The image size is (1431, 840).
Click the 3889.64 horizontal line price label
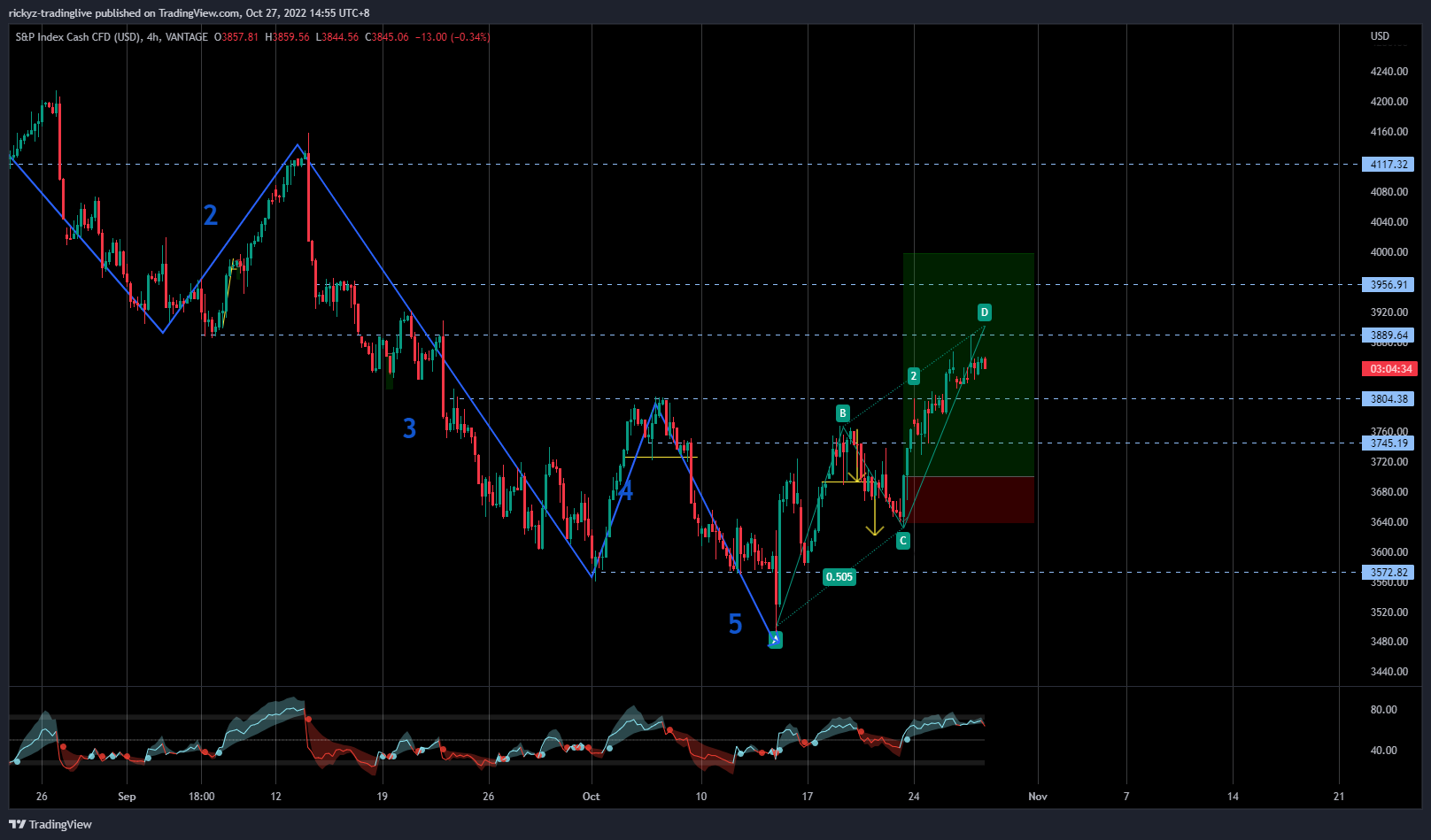click(1388, 335)
